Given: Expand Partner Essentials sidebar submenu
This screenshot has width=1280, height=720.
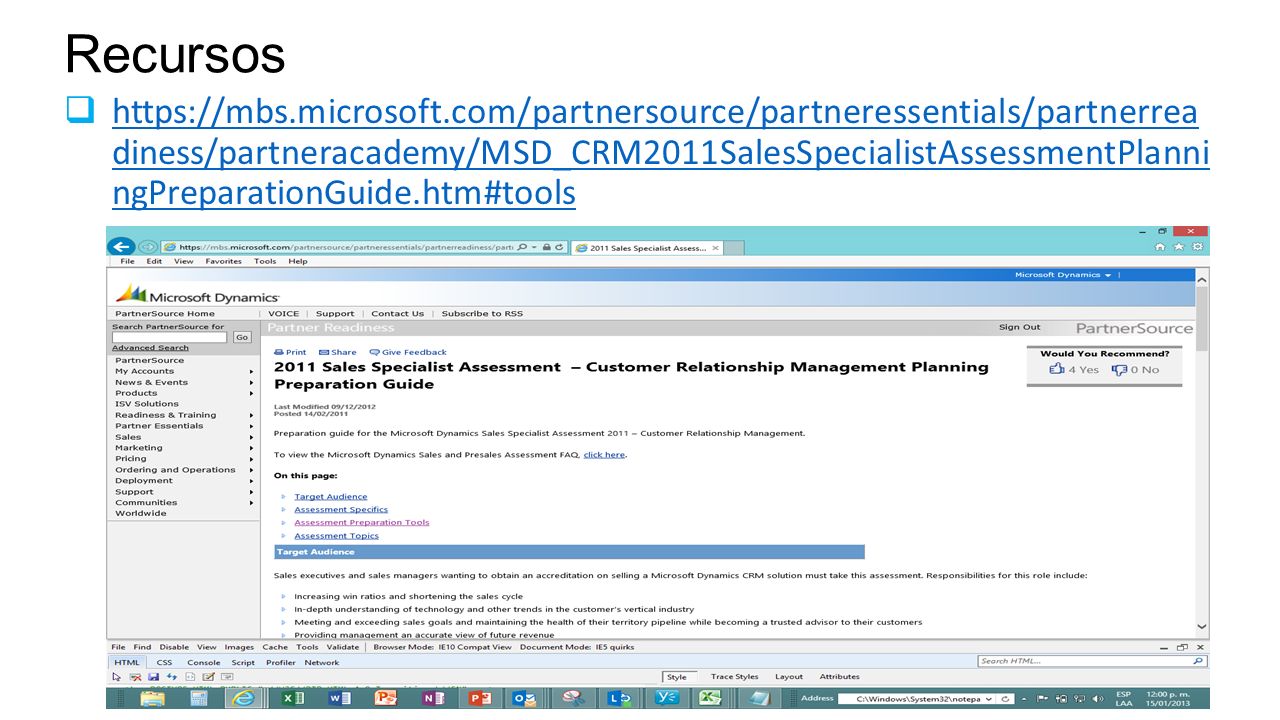Looking at the screenshot, I should [x=251, y=426].
